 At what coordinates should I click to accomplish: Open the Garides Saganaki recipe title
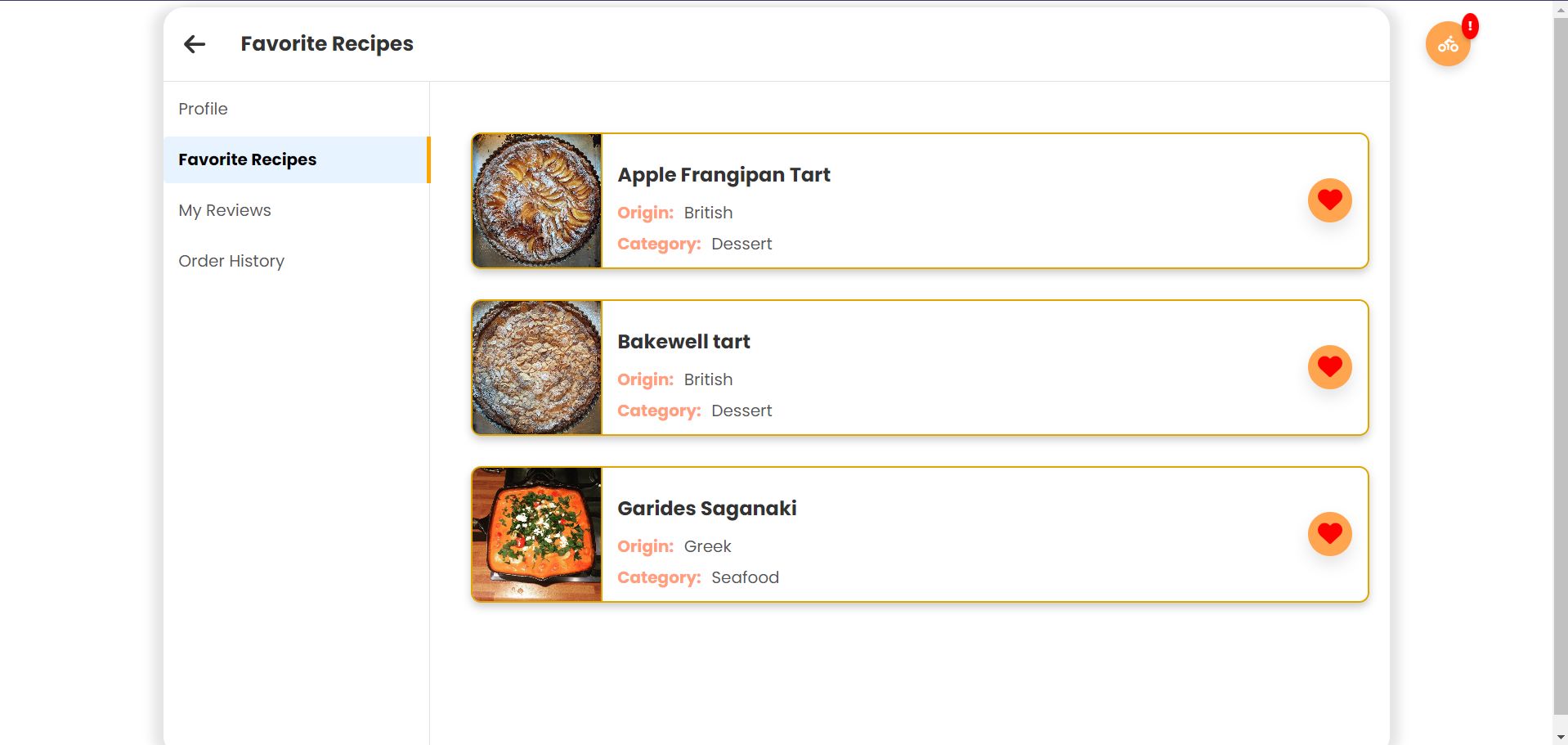tap(707, 509)
